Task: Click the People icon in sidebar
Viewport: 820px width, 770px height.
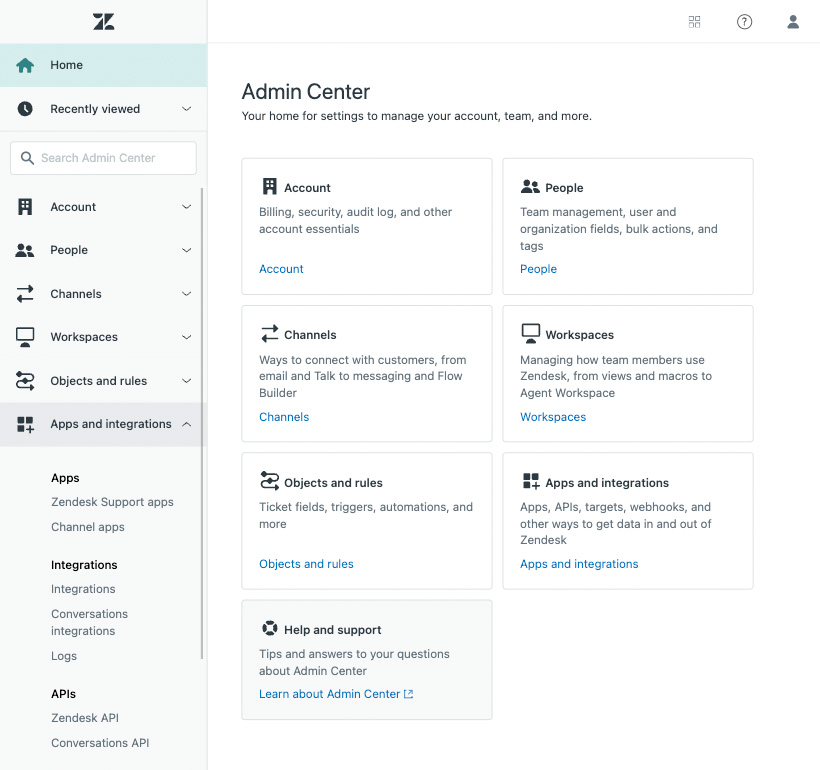Action: point(25,251)
